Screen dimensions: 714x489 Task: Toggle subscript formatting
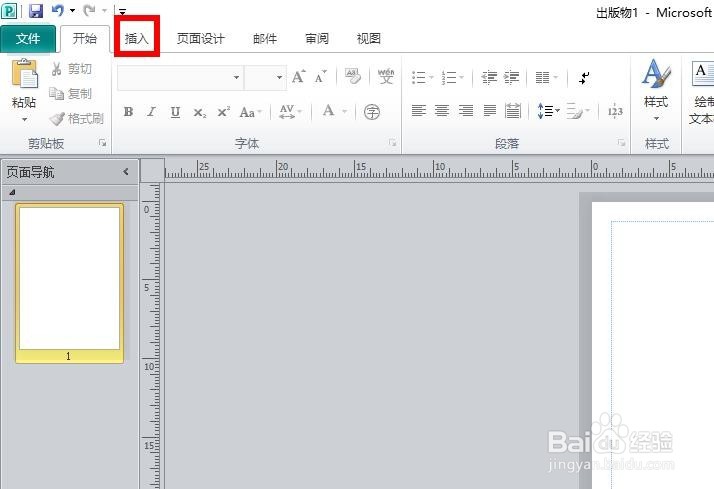coord(199,112)
